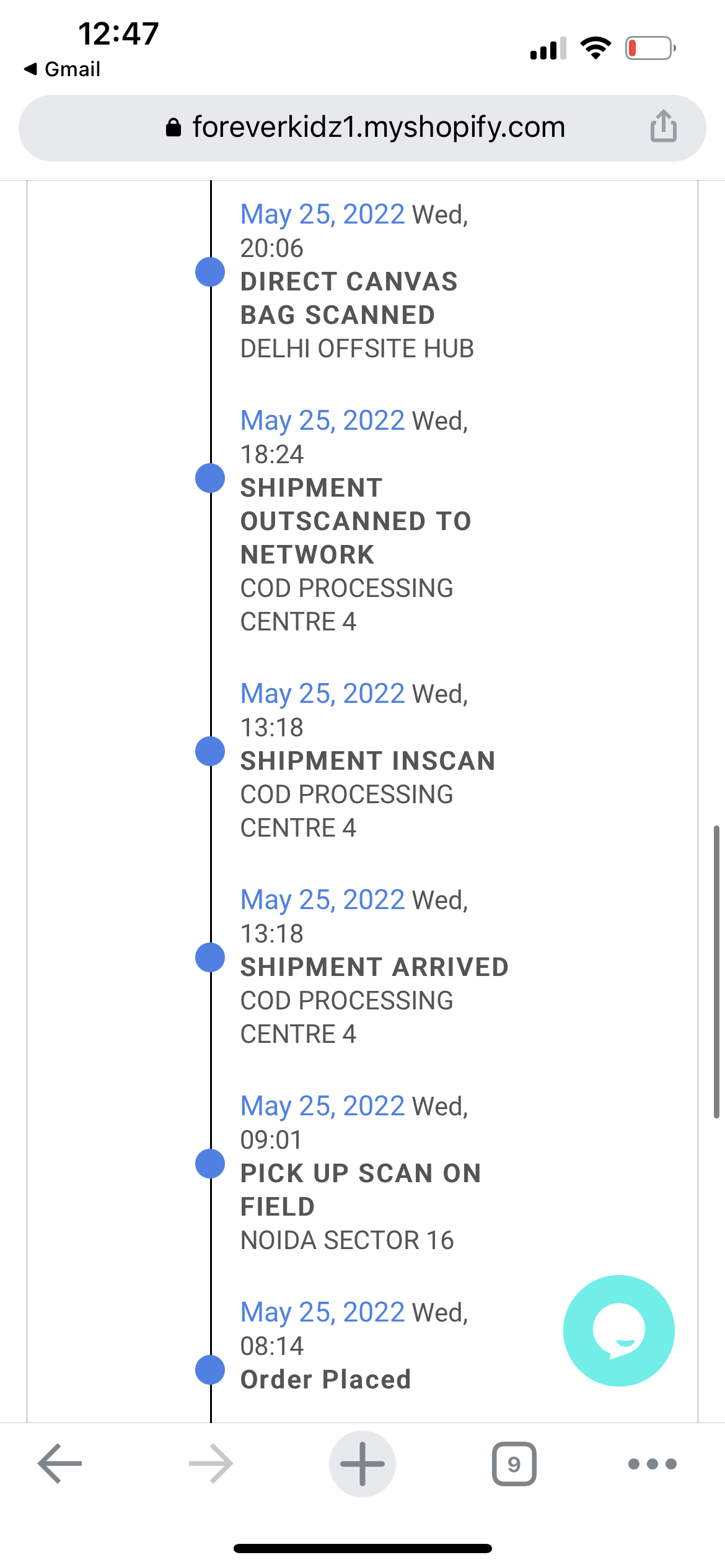Click the page scrollbar on right edge
The width and height of the screenshot is (725, 1568).
[716, 971]
